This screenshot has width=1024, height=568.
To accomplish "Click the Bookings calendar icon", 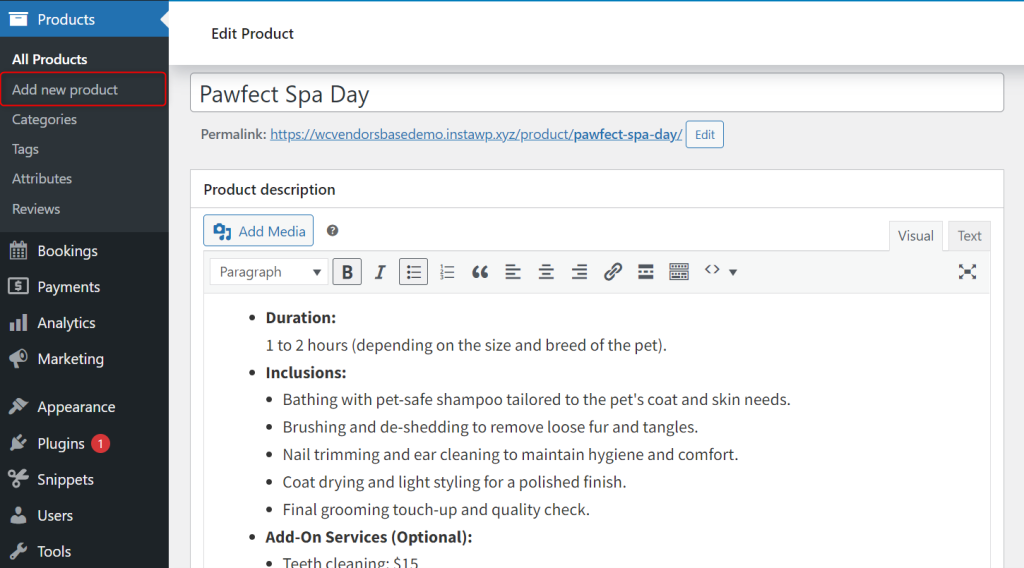I will [x=18, y=251].
